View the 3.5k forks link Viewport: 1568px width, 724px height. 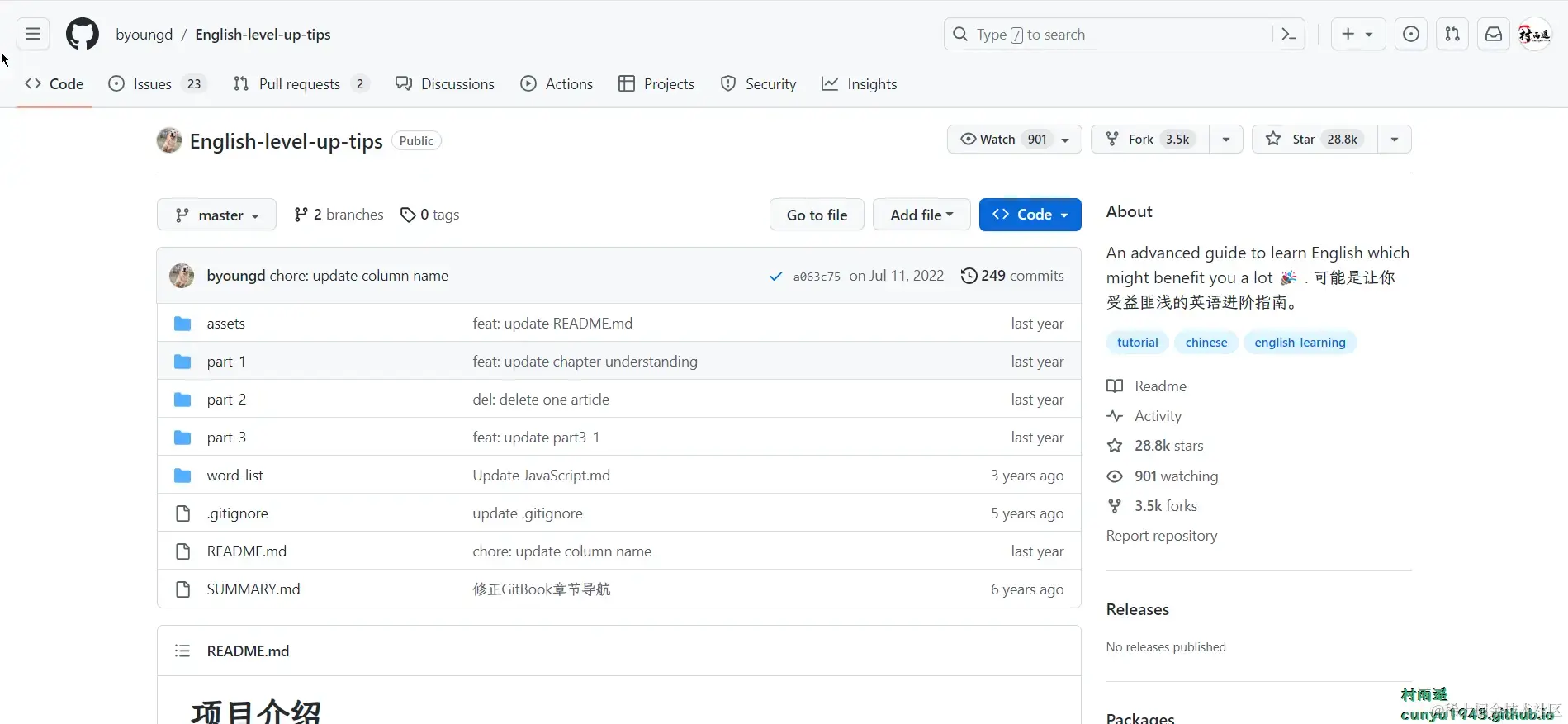point(1151,506)
